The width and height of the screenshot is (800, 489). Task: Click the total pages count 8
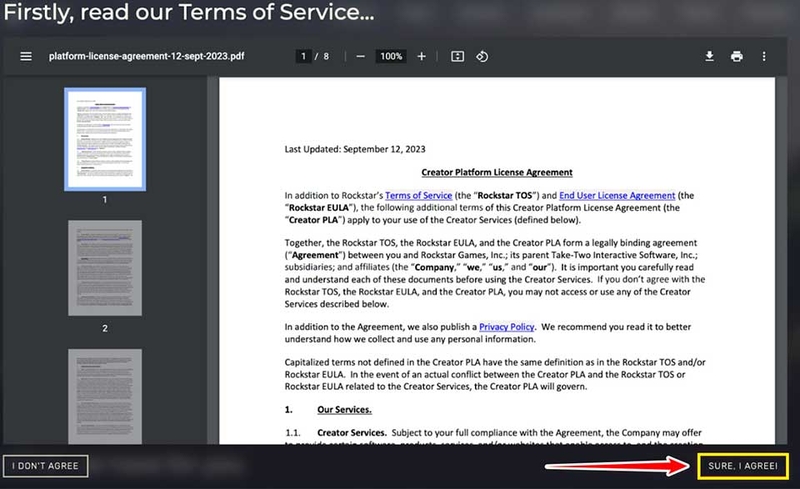[x=326, y=56]
